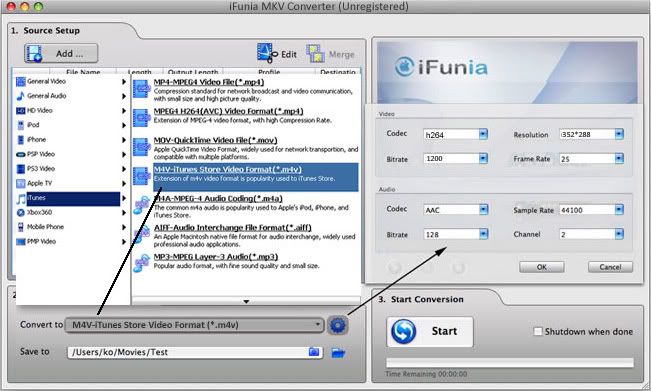Select HD Video menu category
Image resolution: width=651 pixels, height=391 pixels.
[x=71, y=110]
